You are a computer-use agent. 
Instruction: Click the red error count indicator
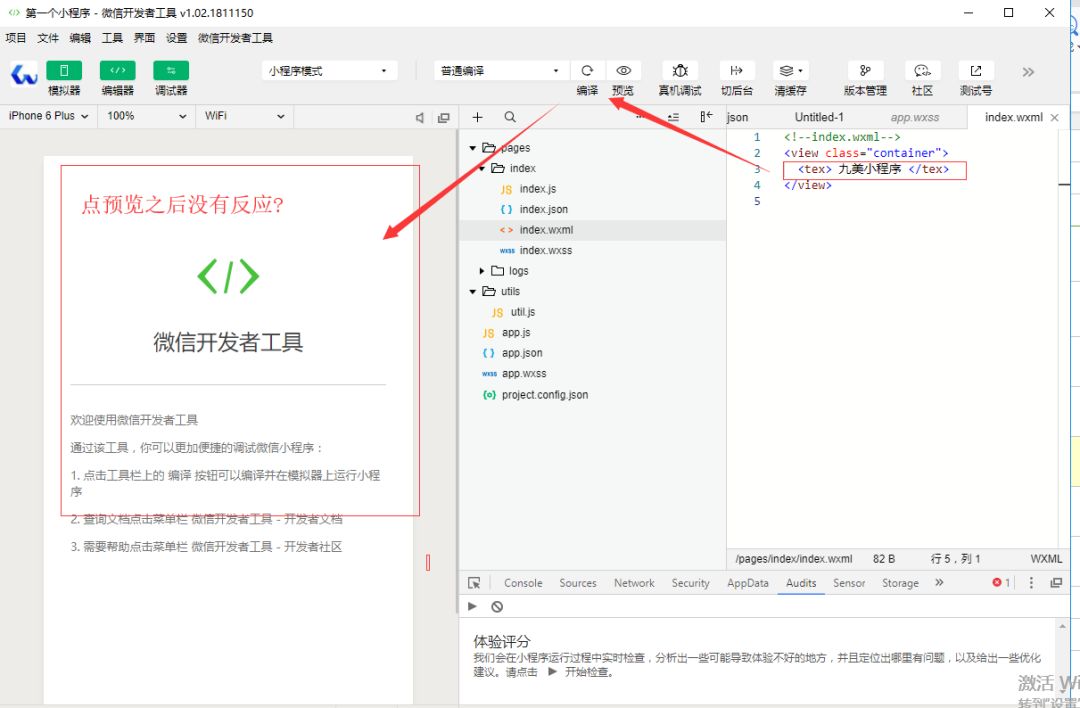(1001, 583)
